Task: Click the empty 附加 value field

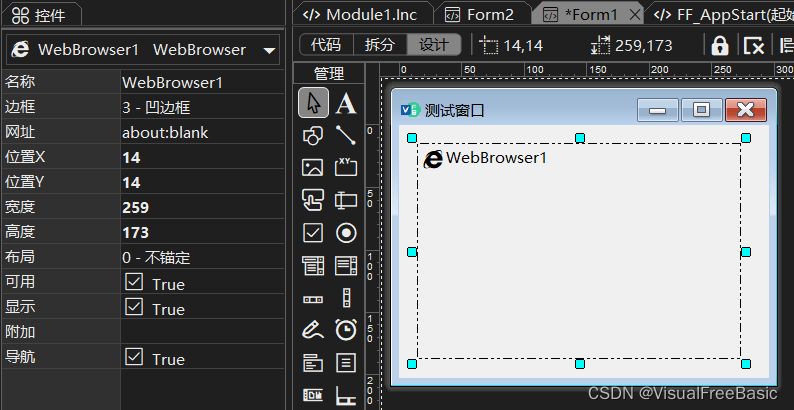Action: (203, 332)
